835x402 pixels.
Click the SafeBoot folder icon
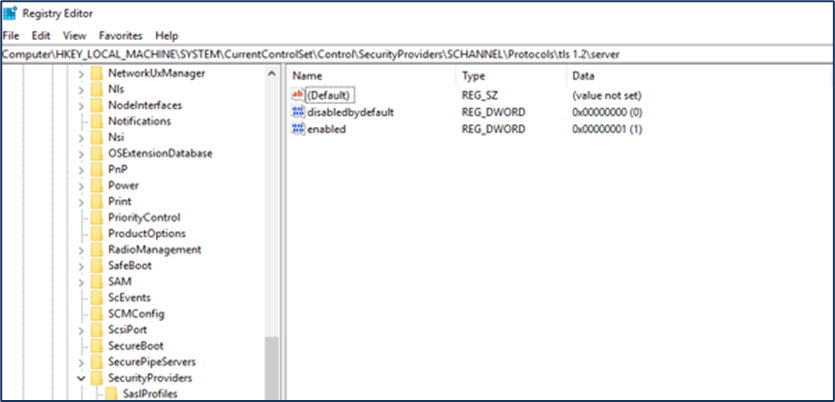point(96,265)
